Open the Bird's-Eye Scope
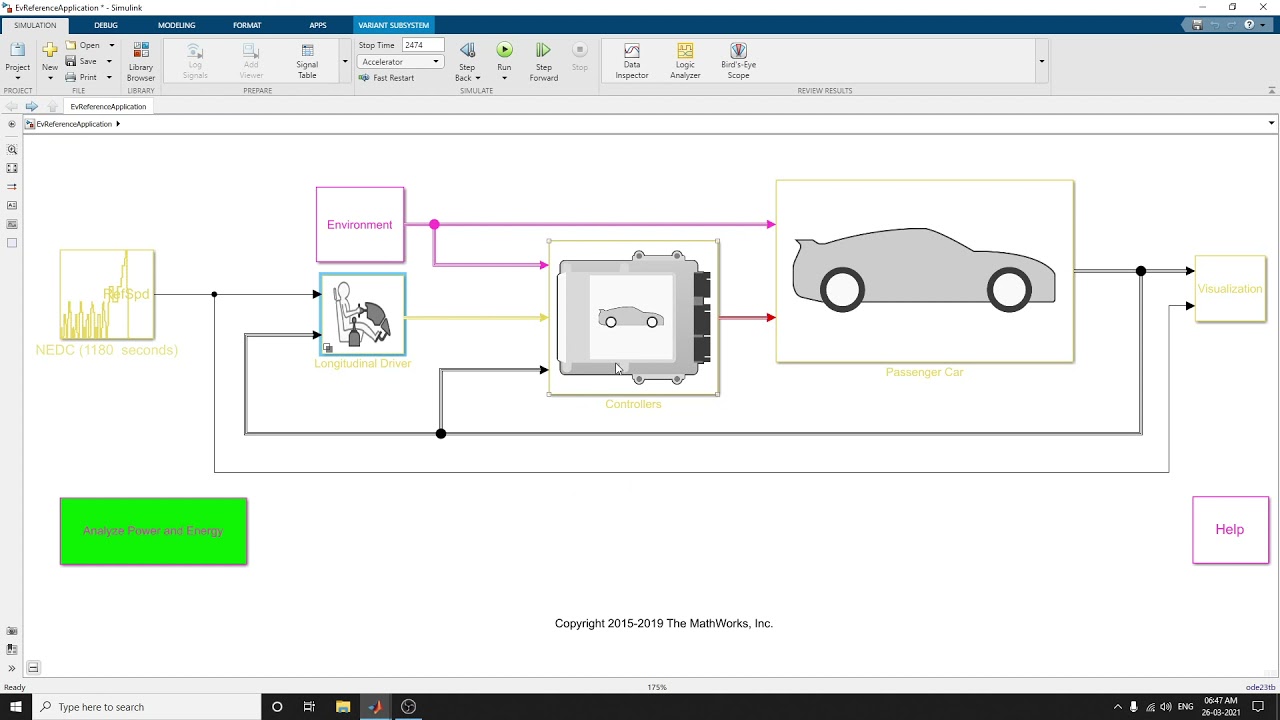This screenshot has height=720, width=1280. tap(738, 61)
